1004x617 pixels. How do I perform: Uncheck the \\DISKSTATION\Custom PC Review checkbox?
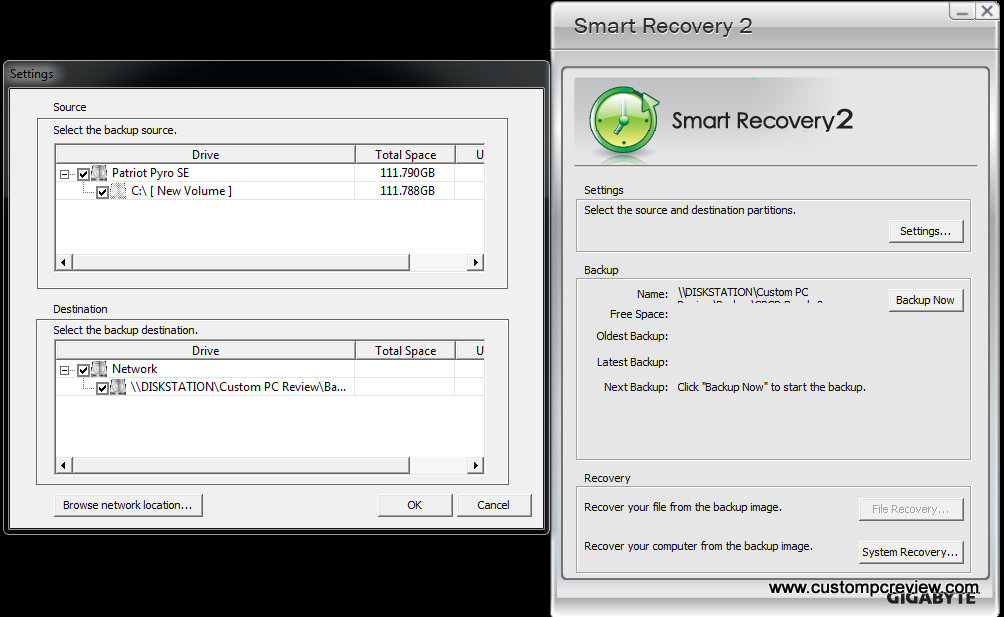[x=102, y=387]
